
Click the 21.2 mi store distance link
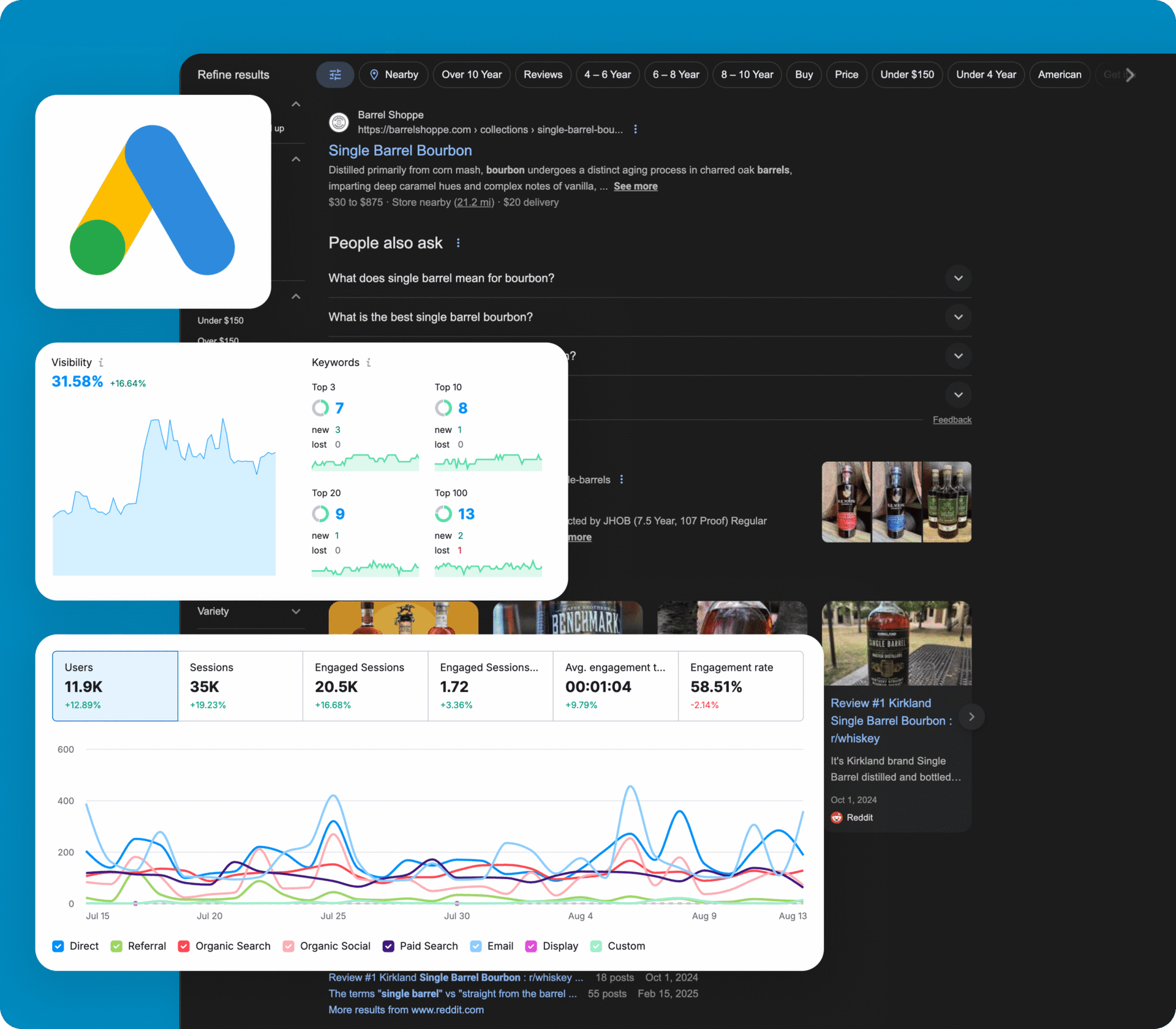tap(473, 203)
